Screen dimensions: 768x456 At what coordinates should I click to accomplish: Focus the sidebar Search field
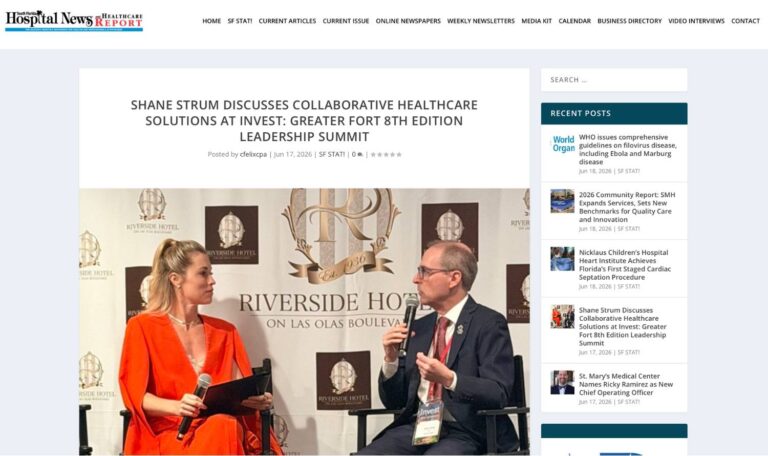614,80
